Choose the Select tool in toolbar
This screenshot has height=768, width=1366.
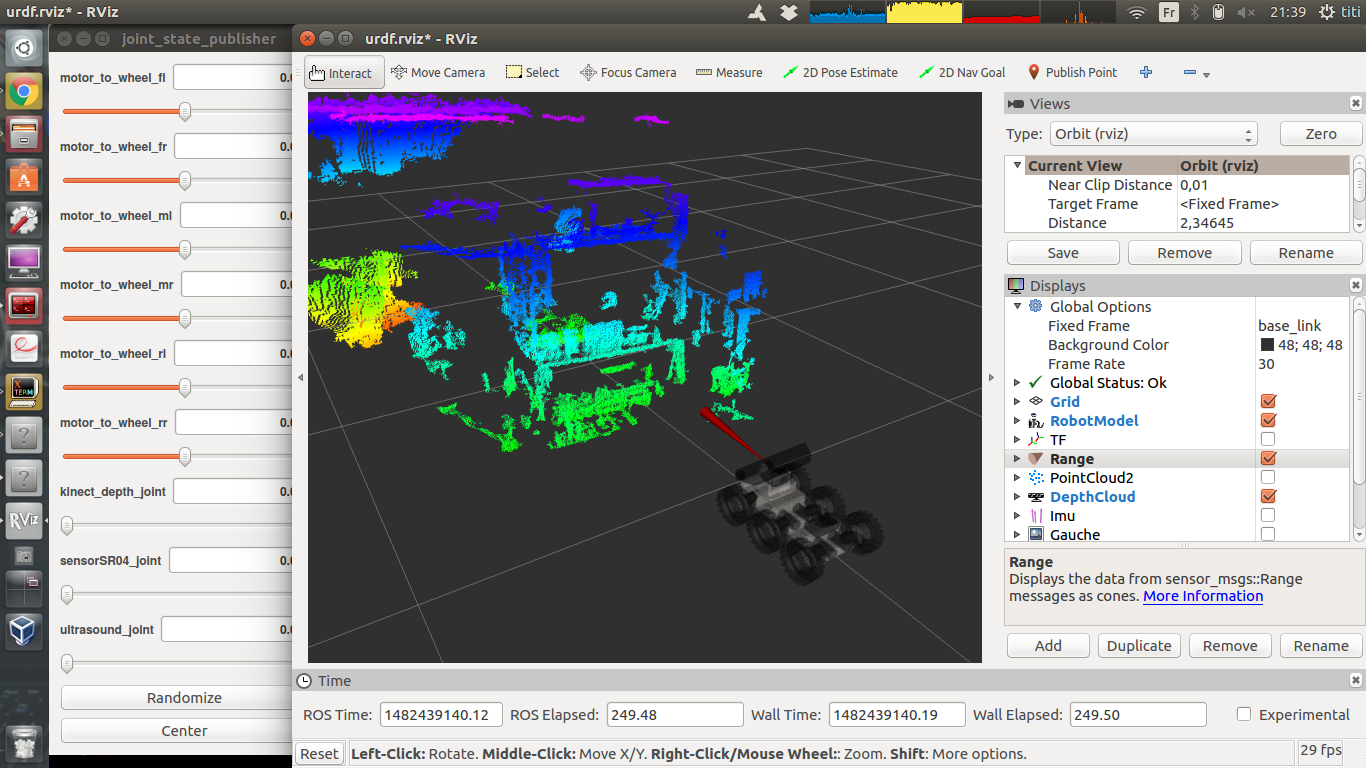pos(532,73)
